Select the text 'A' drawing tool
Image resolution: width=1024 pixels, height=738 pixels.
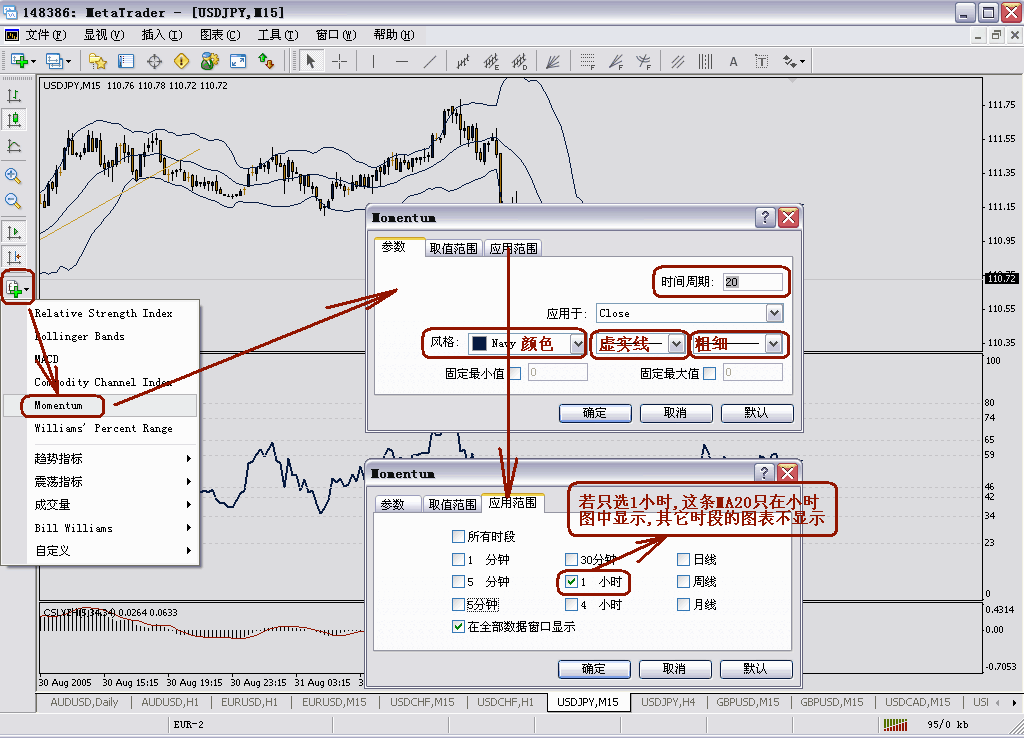[733, 61]
